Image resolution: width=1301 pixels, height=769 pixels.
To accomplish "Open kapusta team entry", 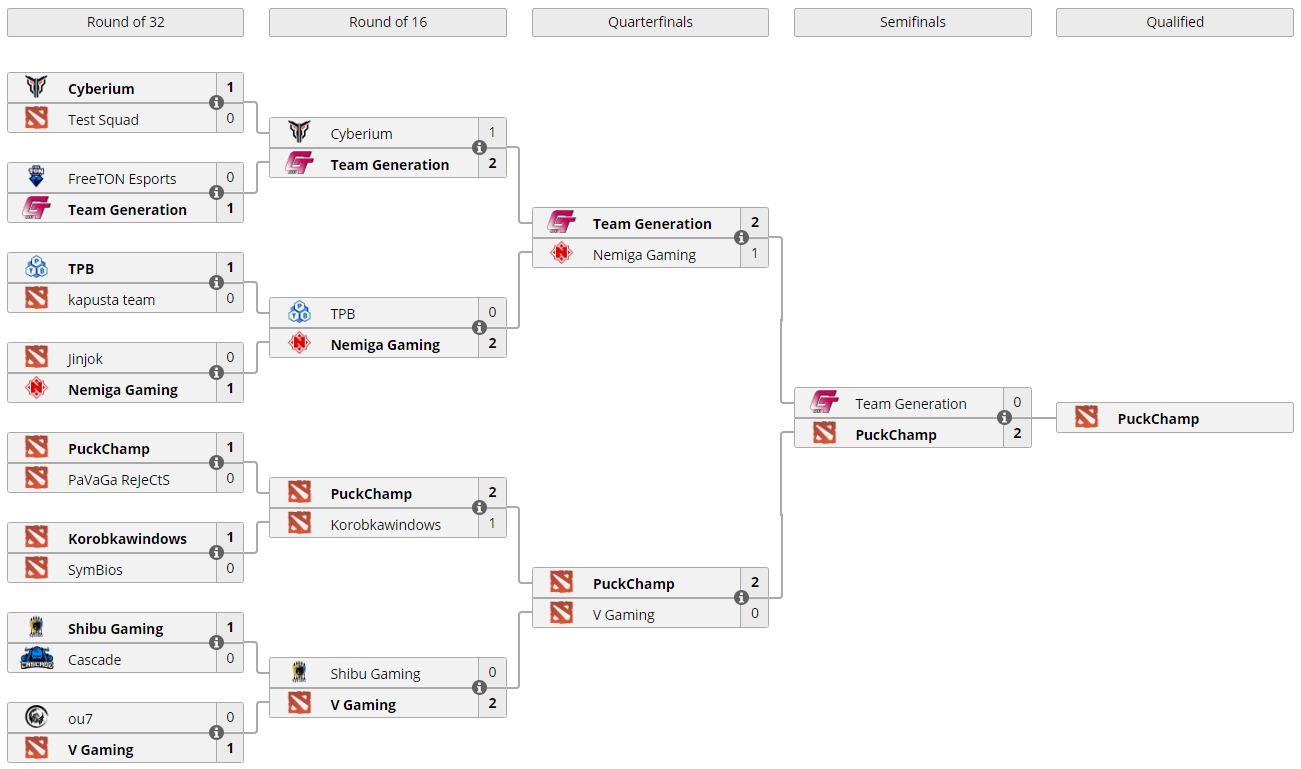I will pos(111,299).
